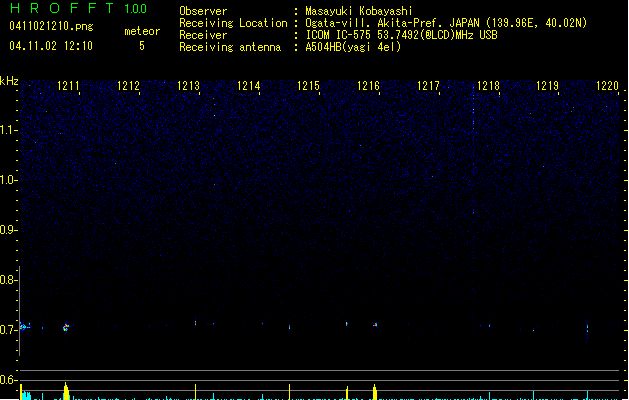
Task: Click the Receiving Location field label
Action: tap(233, 23)
